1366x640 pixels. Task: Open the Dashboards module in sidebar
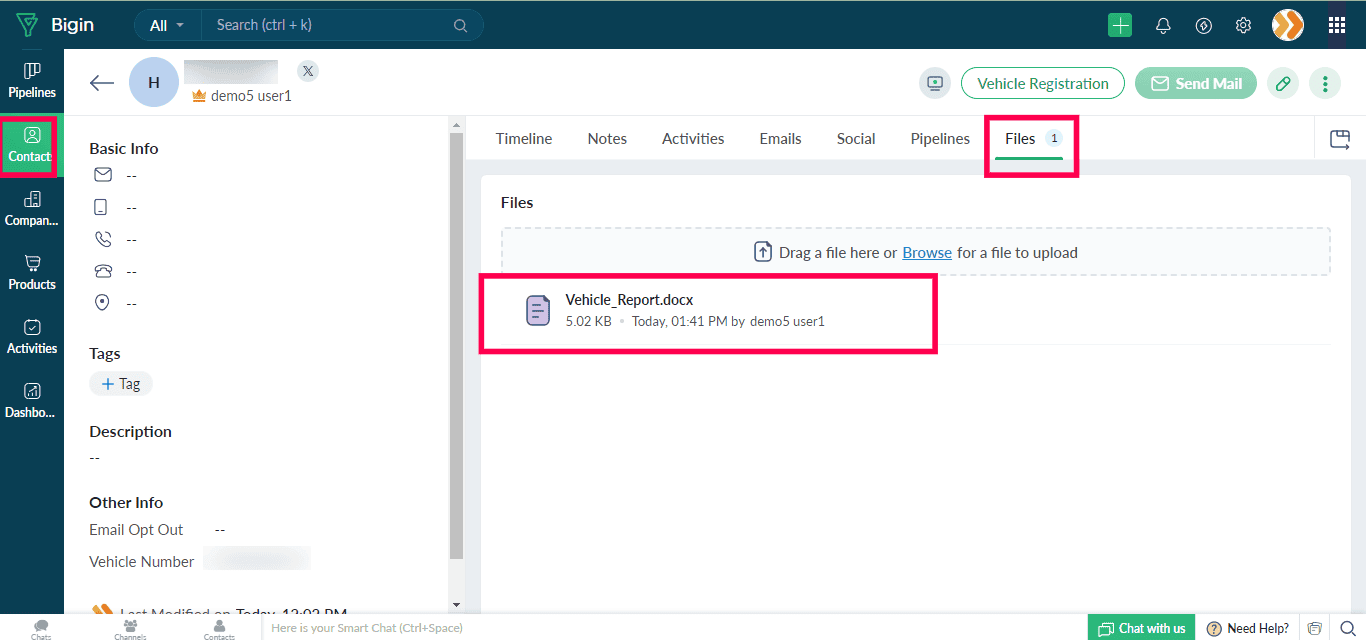click(32, 401)
